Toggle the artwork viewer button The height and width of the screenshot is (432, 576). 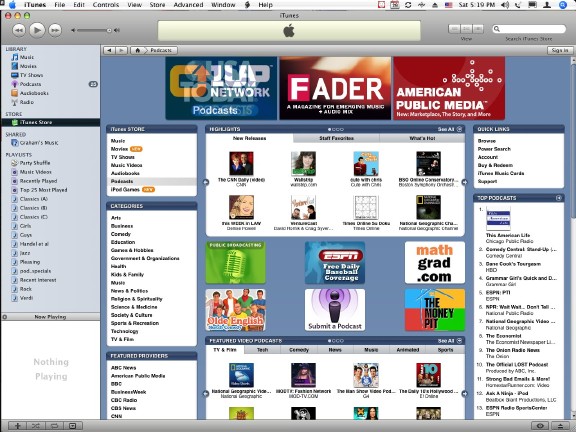73,426
